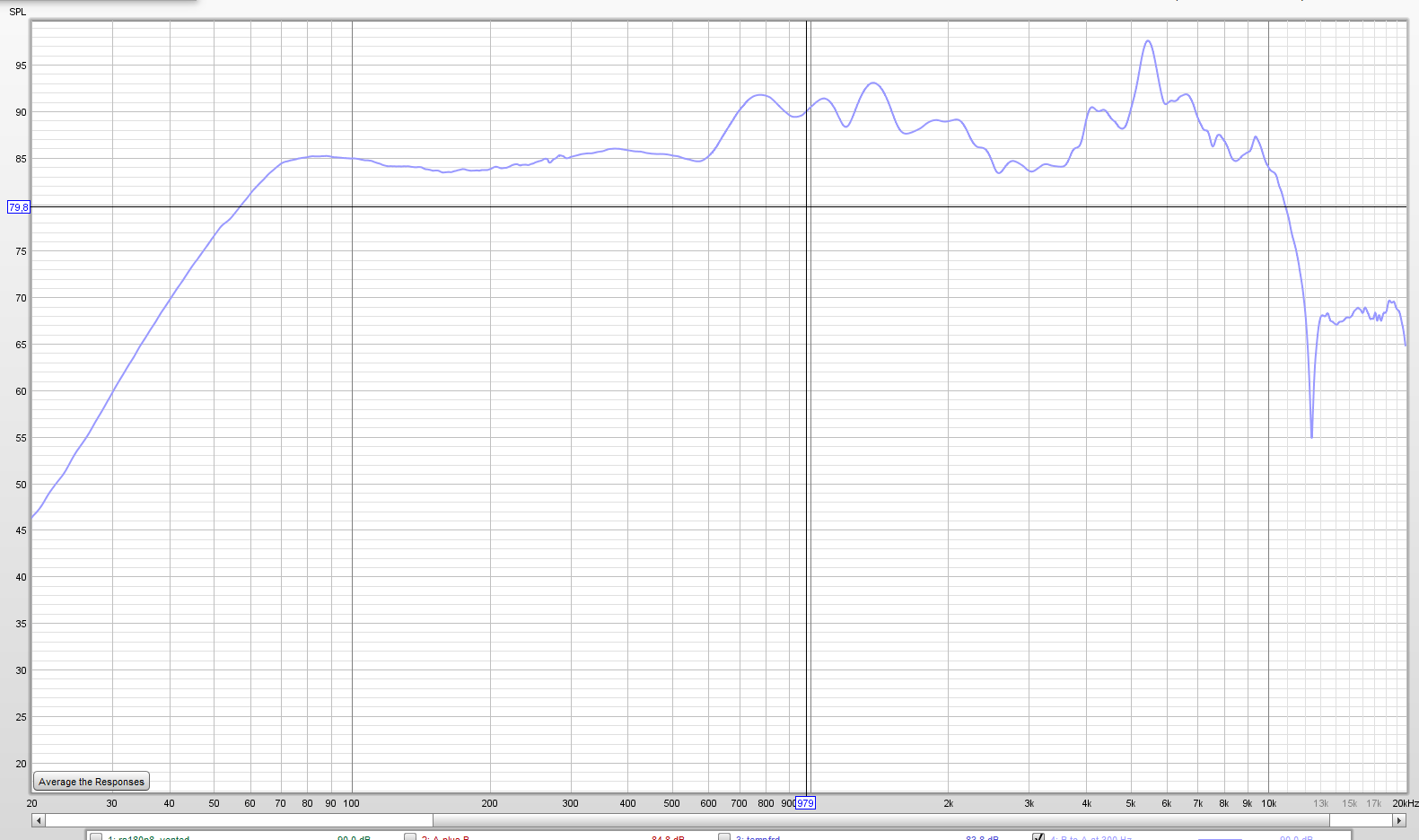1419x840 pixels.
Task: Uncheck the '4: B to A at 300 Hz' checkbox
Action: coord(1038,837)
